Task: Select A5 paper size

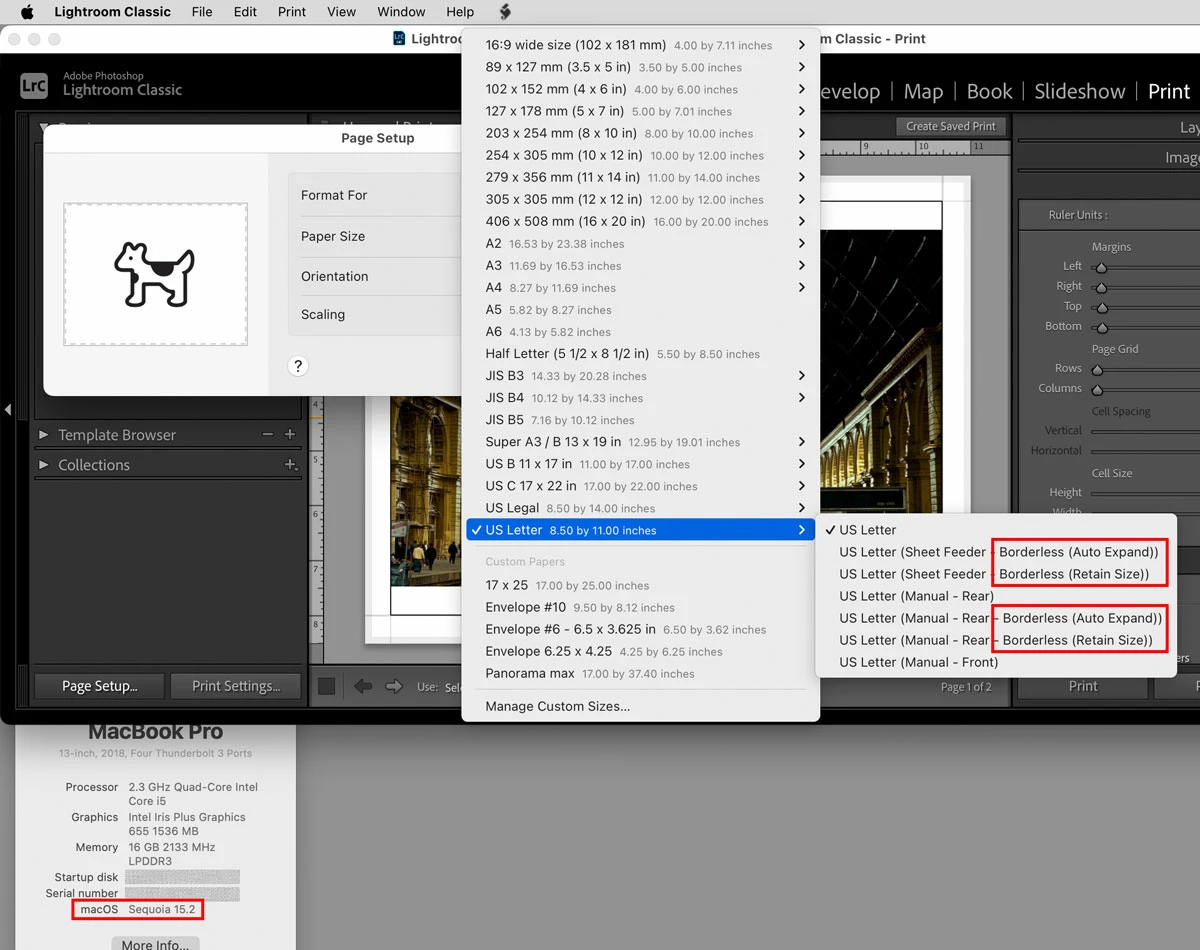Action: [640, 309]
